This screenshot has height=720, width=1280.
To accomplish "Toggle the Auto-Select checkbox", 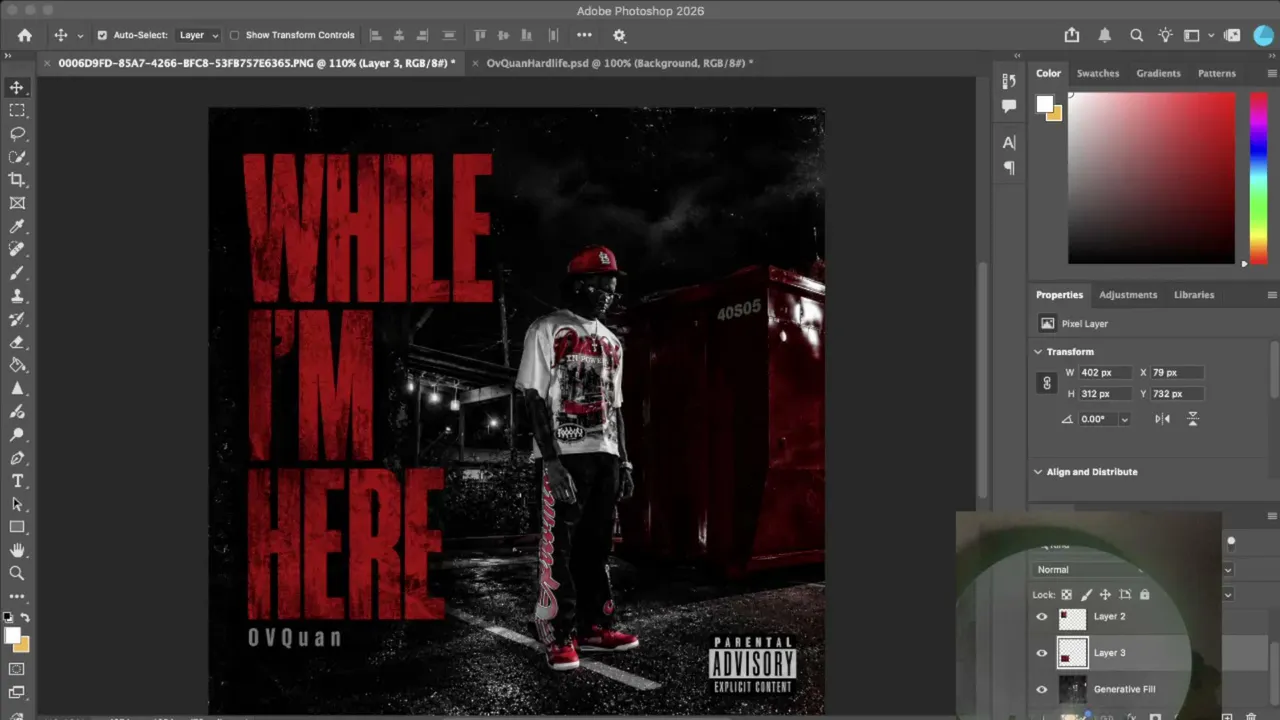I will [x=102, y=35].
